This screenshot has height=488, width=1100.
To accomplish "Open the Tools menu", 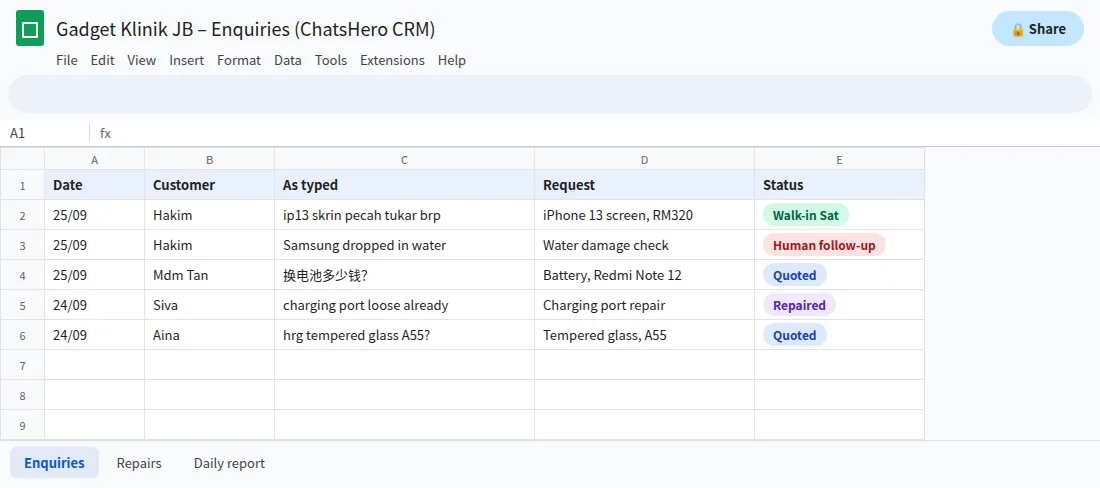I will click(331, 60).
